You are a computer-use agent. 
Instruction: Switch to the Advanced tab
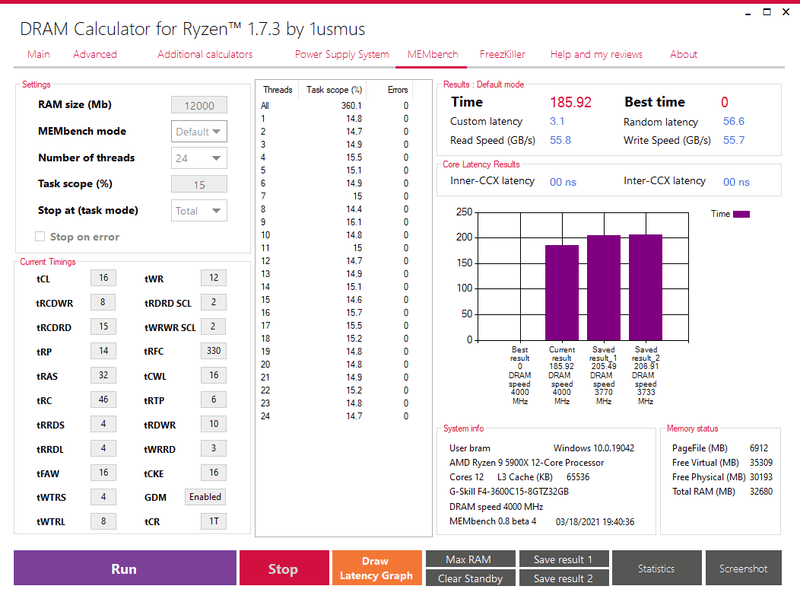pos(95,54)
